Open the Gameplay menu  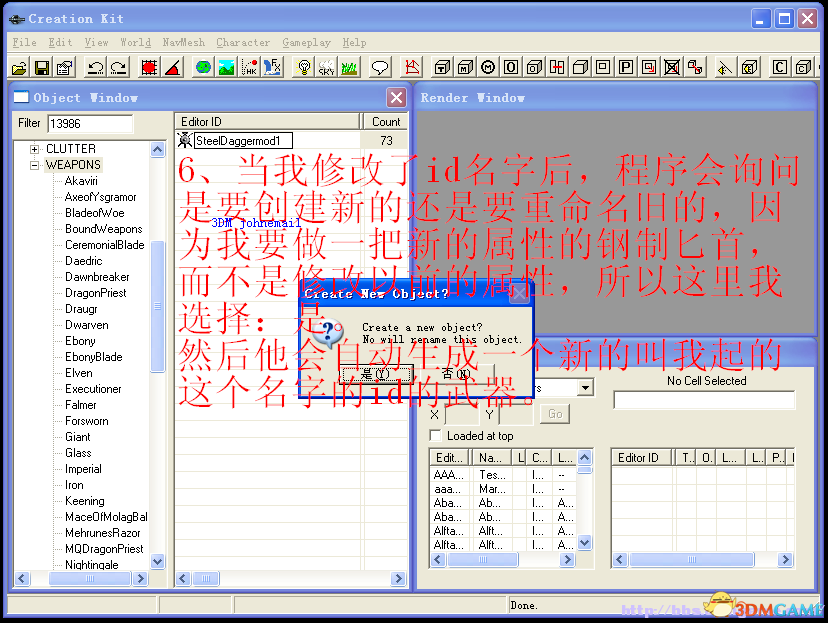click(306, 42)
